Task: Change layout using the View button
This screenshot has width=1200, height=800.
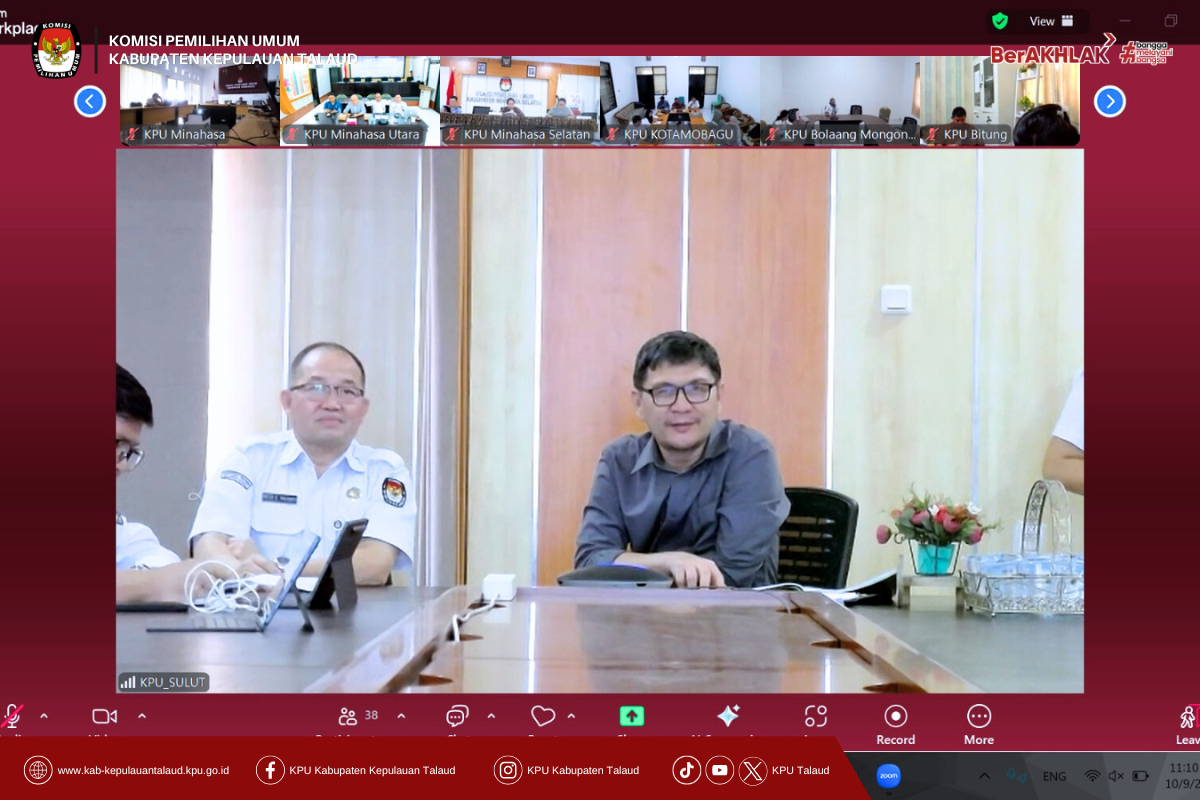Action: (1051, 21)
